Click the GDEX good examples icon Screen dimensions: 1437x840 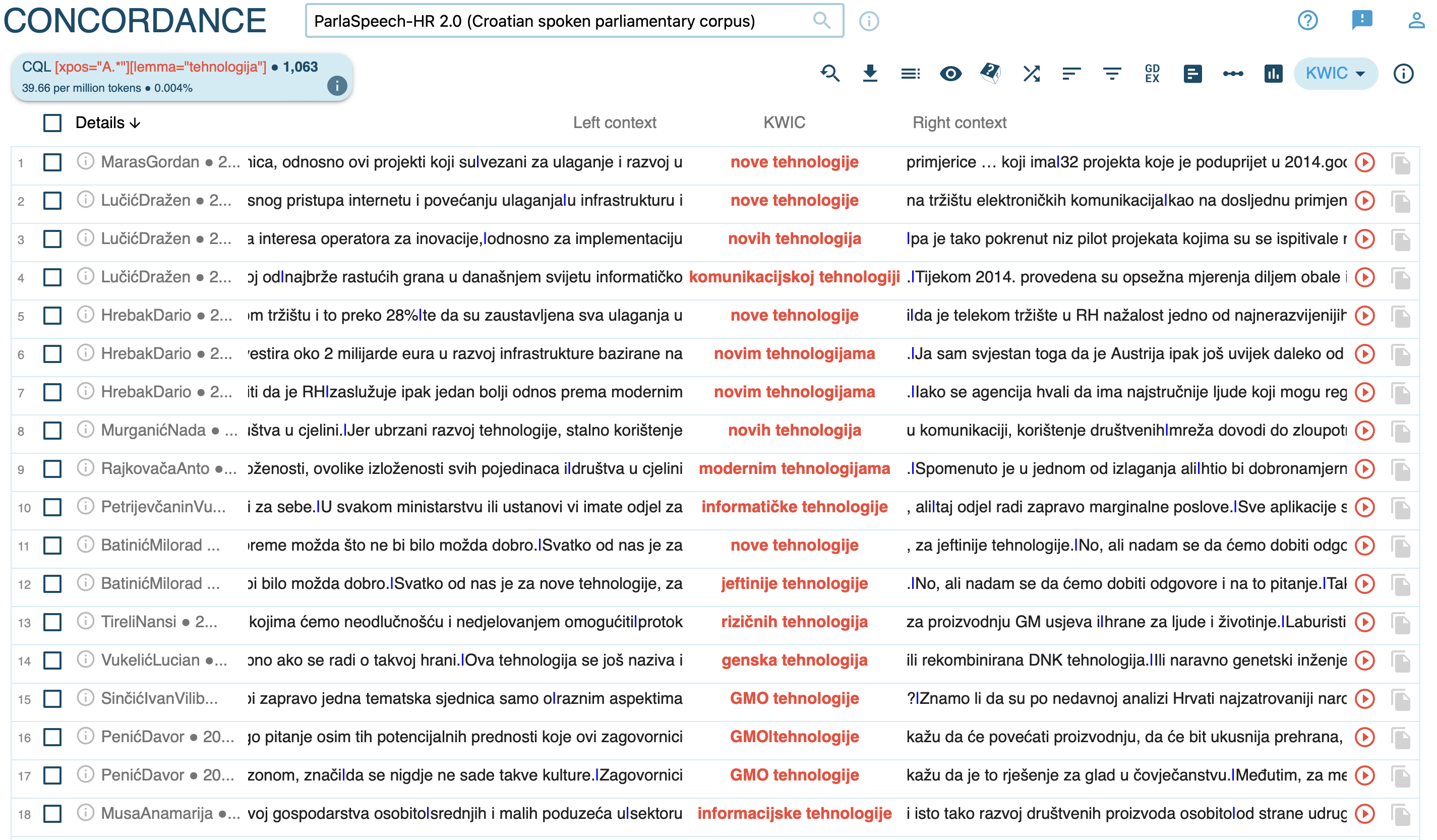(1152, 74)
